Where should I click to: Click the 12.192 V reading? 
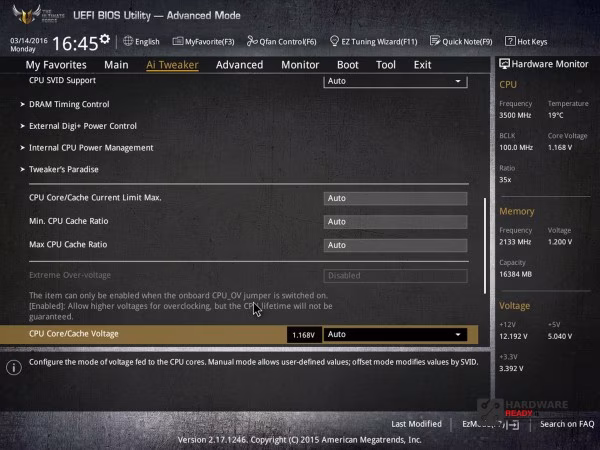[513, 336]
